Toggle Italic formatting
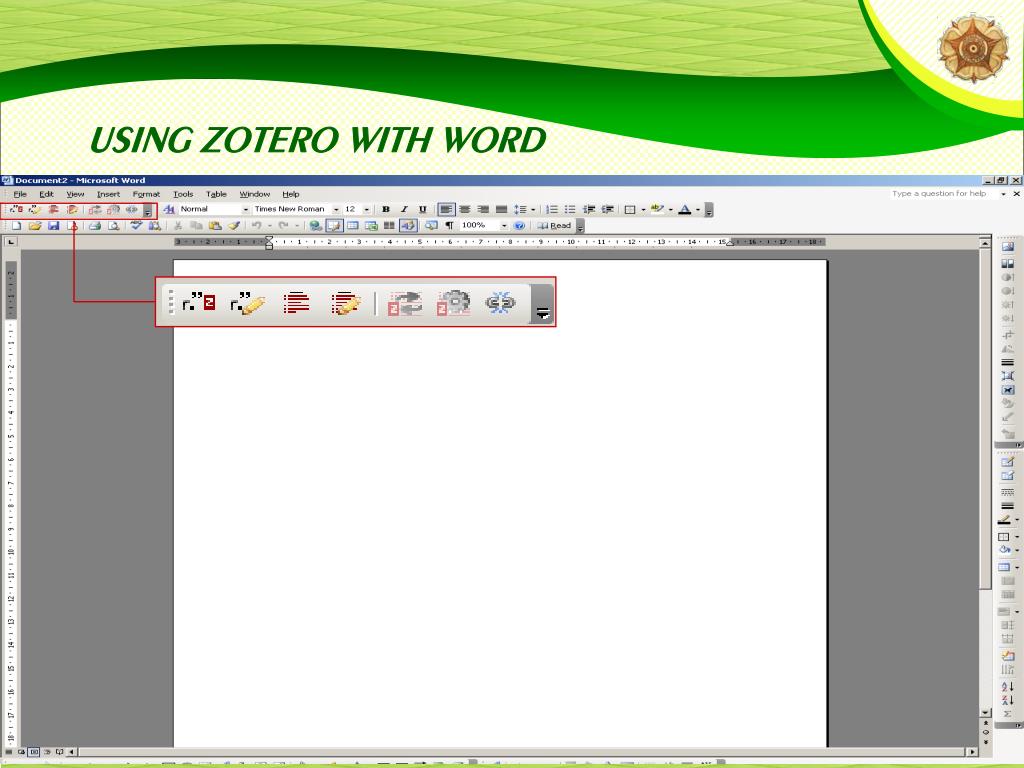 [404, 210]
